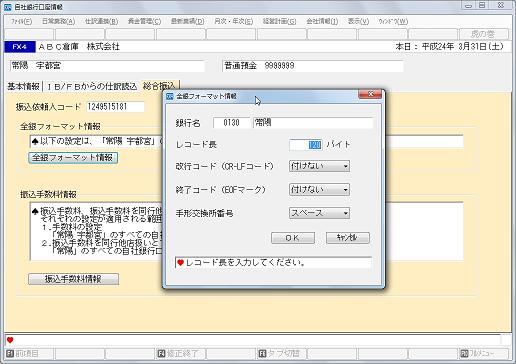Click the 振込手数料情報 section heading

coord(48,194)
